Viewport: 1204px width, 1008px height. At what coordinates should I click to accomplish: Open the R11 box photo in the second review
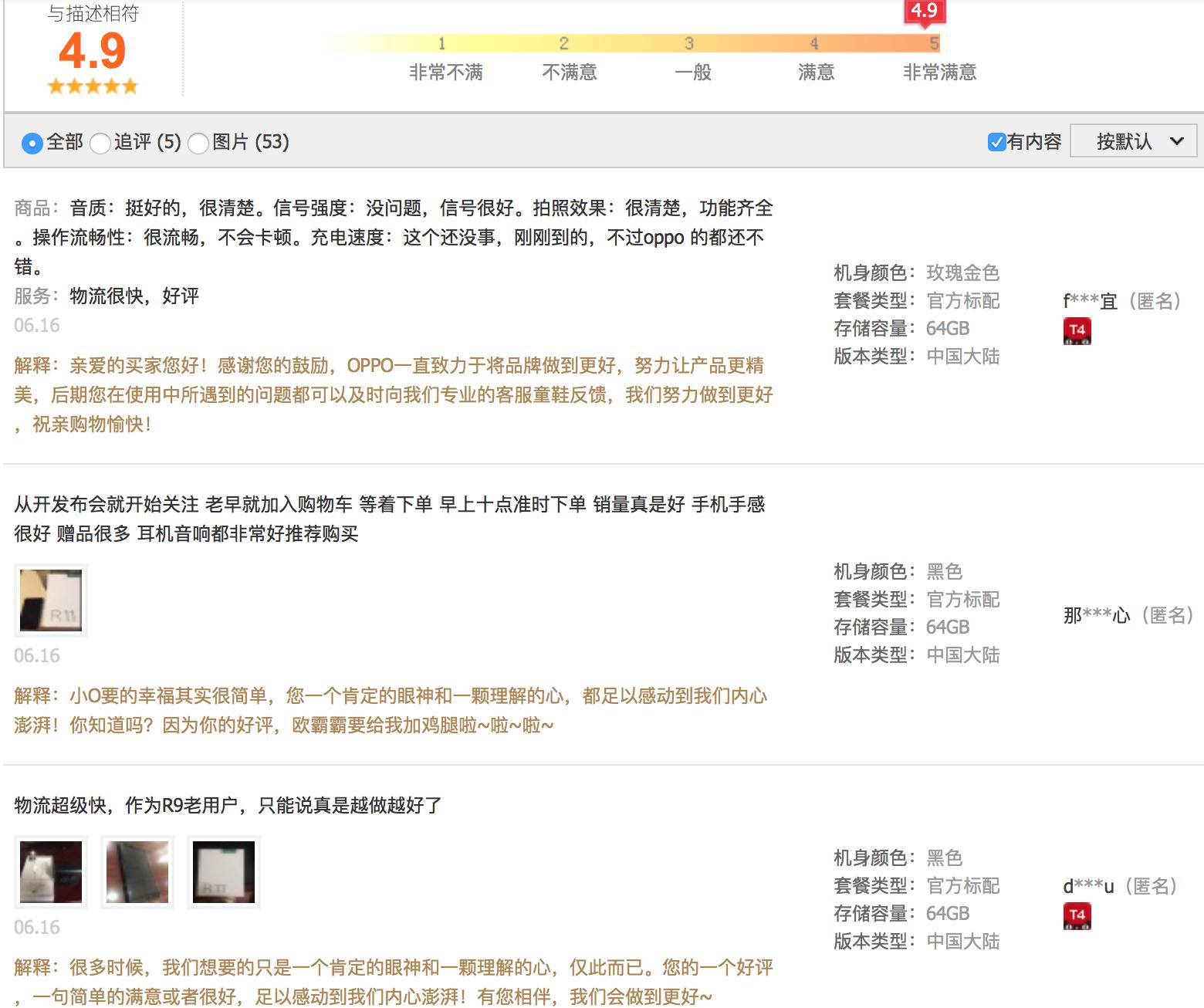click(x=51, y=600)
